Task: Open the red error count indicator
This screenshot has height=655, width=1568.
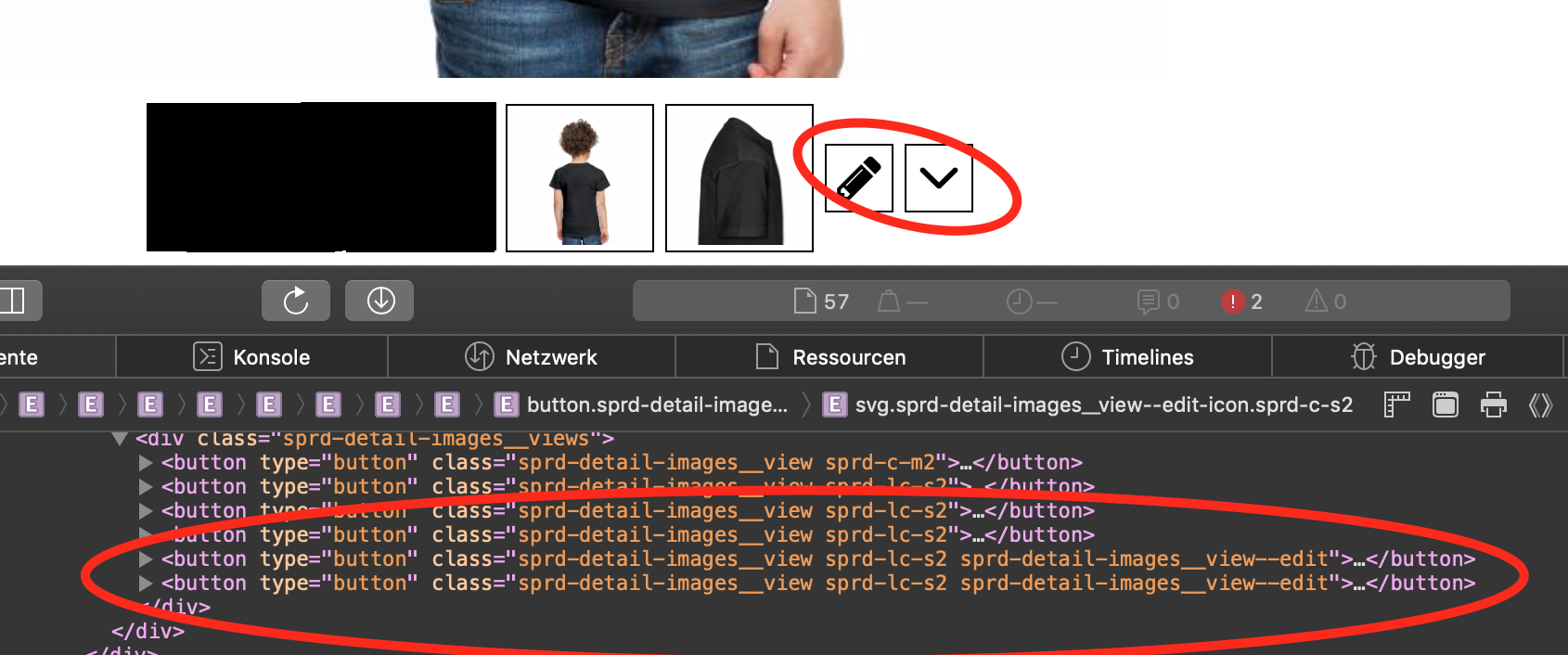Action: [x=1241, y=302]
